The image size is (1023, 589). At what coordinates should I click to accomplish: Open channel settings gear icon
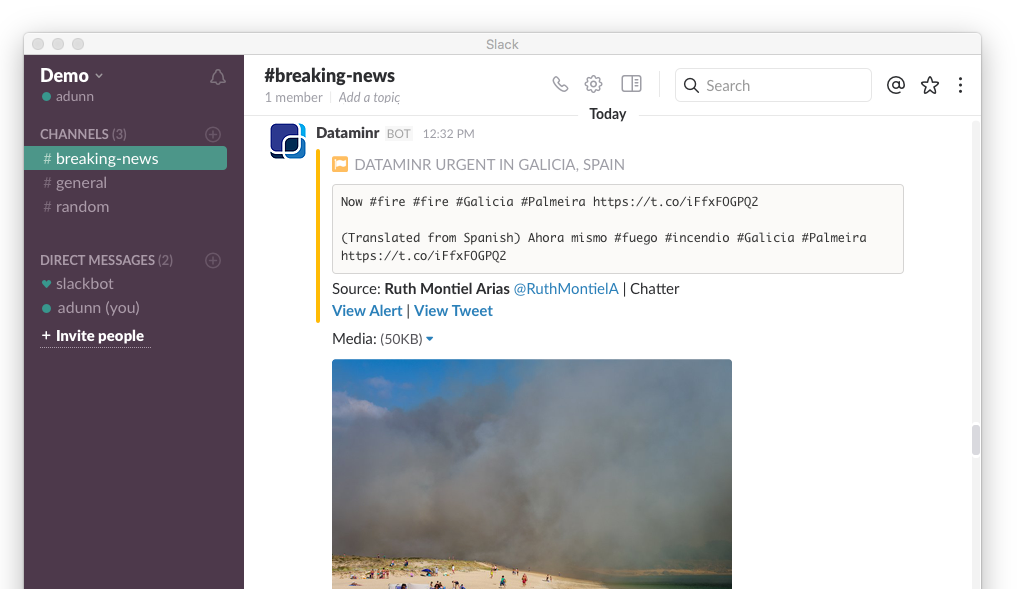tap(593, 85)
